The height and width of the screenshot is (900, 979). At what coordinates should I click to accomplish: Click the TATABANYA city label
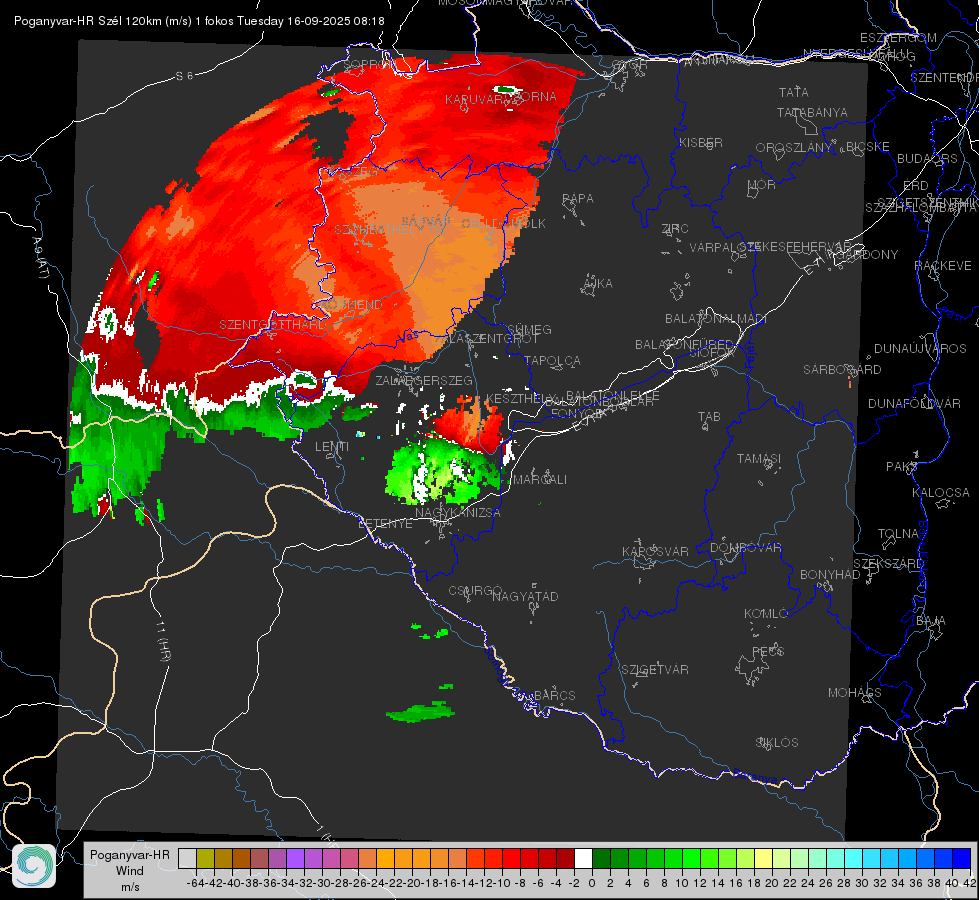[x=812, y=112]
